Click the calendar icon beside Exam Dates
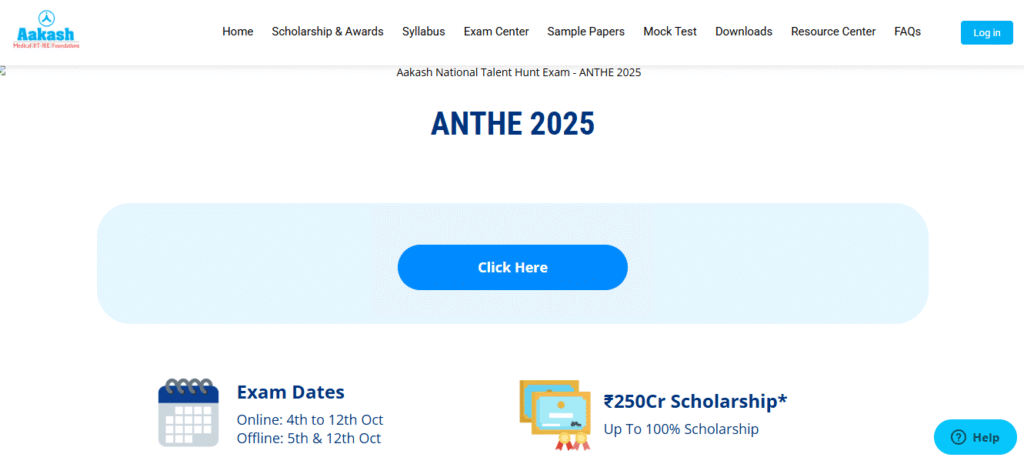1024x464 pixels. [188, 411]
